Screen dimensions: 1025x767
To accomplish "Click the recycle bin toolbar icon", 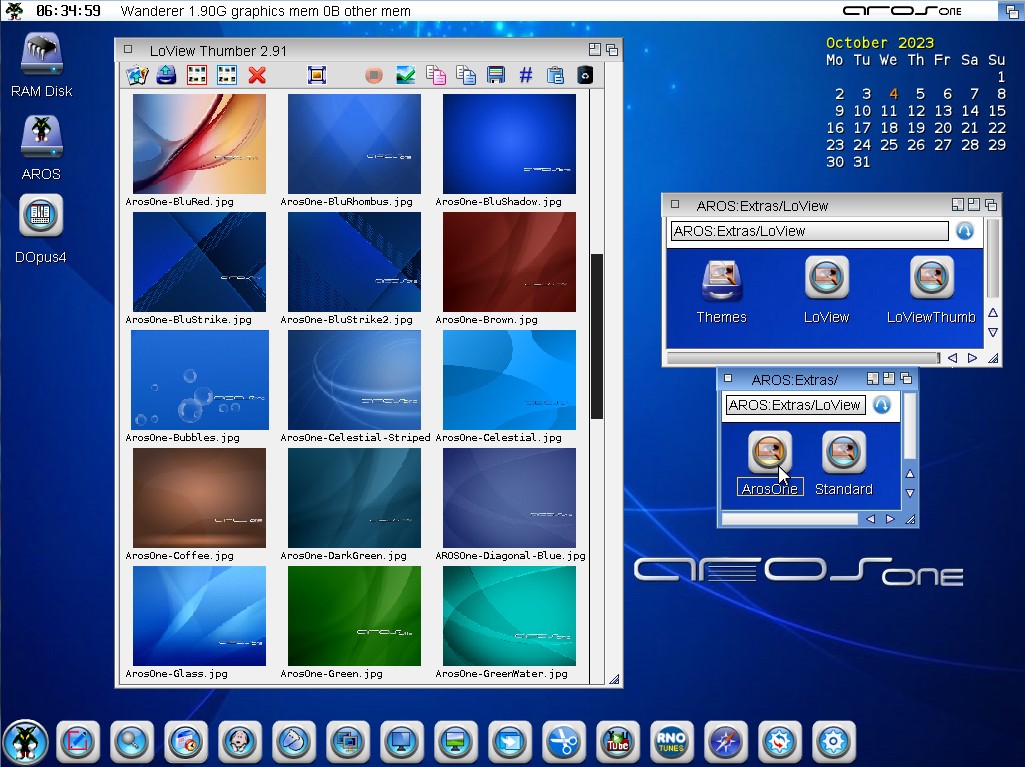I will 586,75.
